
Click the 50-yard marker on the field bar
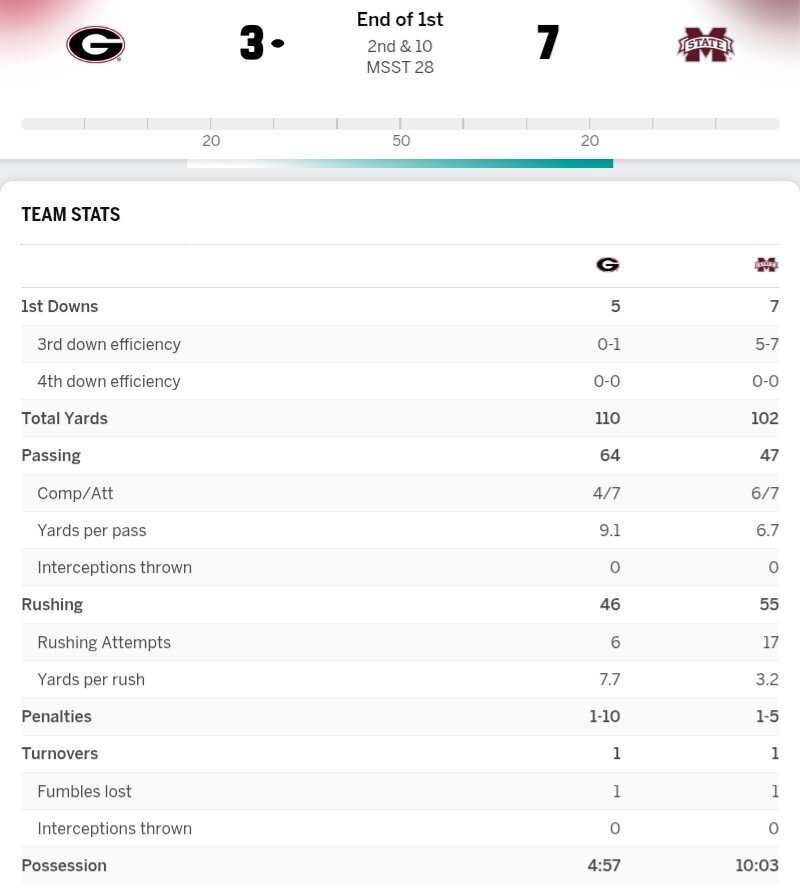(401, 141)
